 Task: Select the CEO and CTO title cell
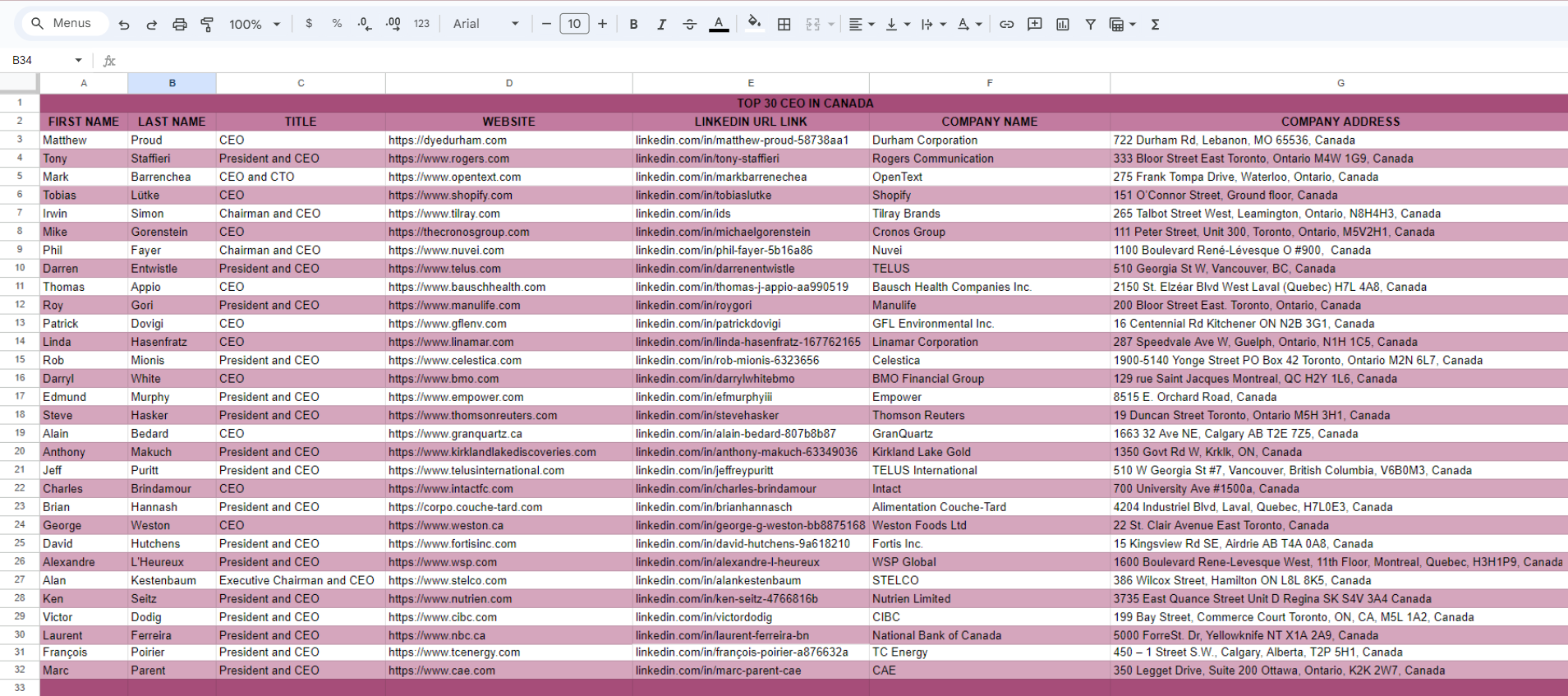[x=301, y=177]
